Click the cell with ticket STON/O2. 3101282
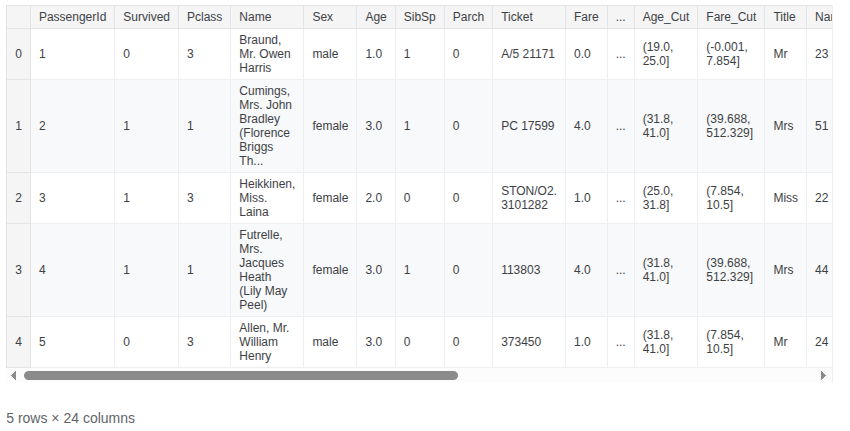The width and height of the screenshot is (850, 431). 529,198
